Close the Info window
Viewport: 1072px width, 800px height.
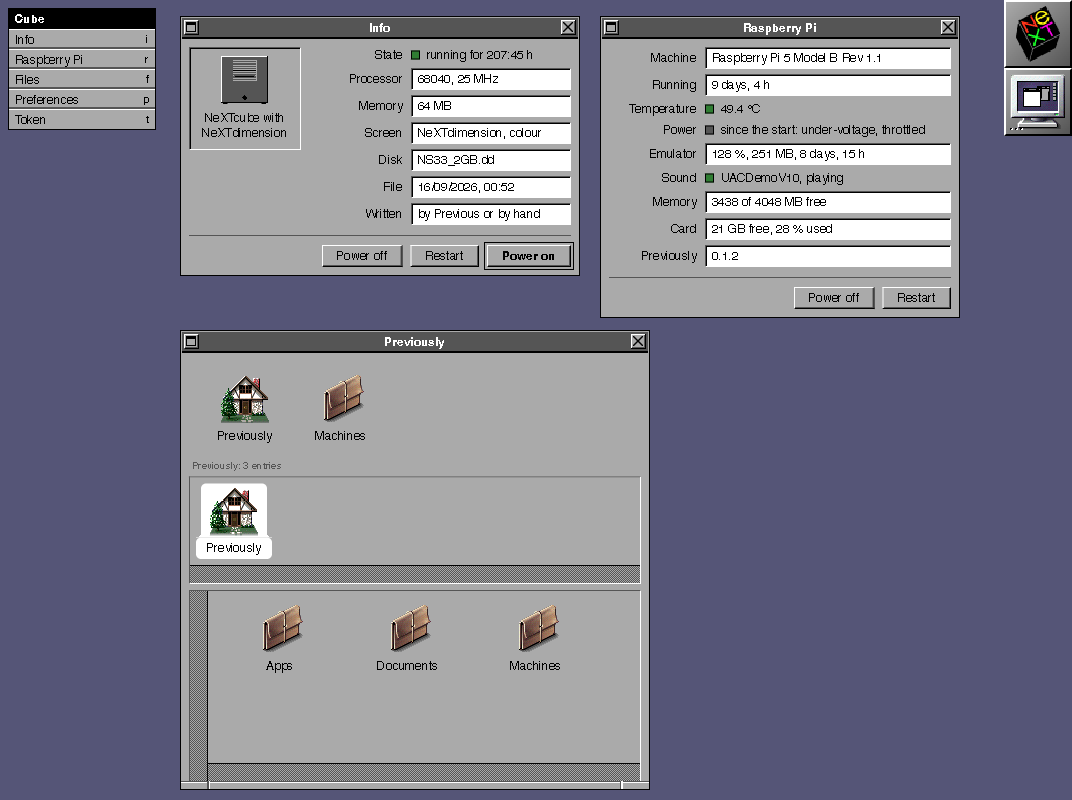coord(568,27)
